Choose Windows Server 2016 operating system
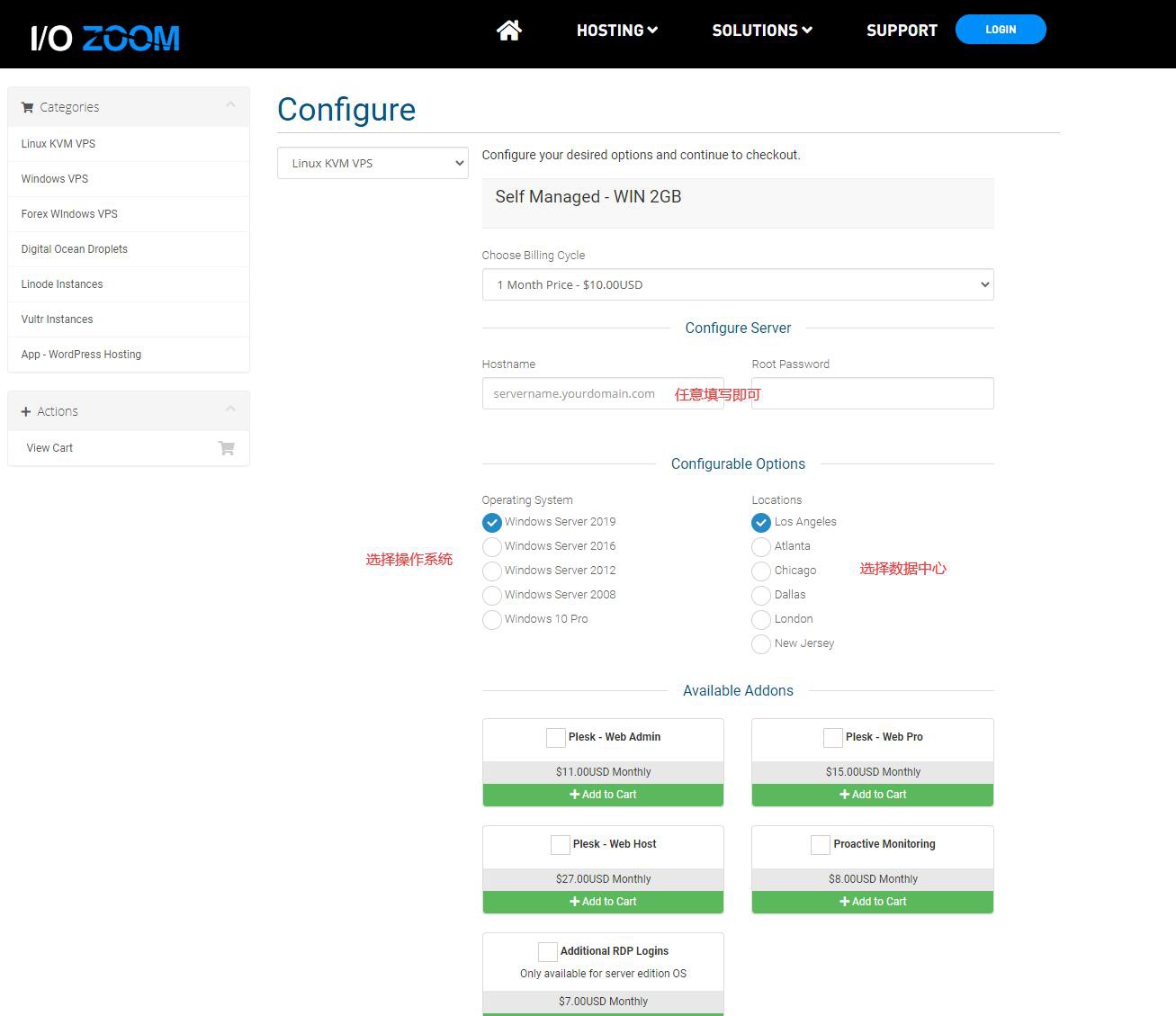The image size is (1176, 1016). [492, 547]
